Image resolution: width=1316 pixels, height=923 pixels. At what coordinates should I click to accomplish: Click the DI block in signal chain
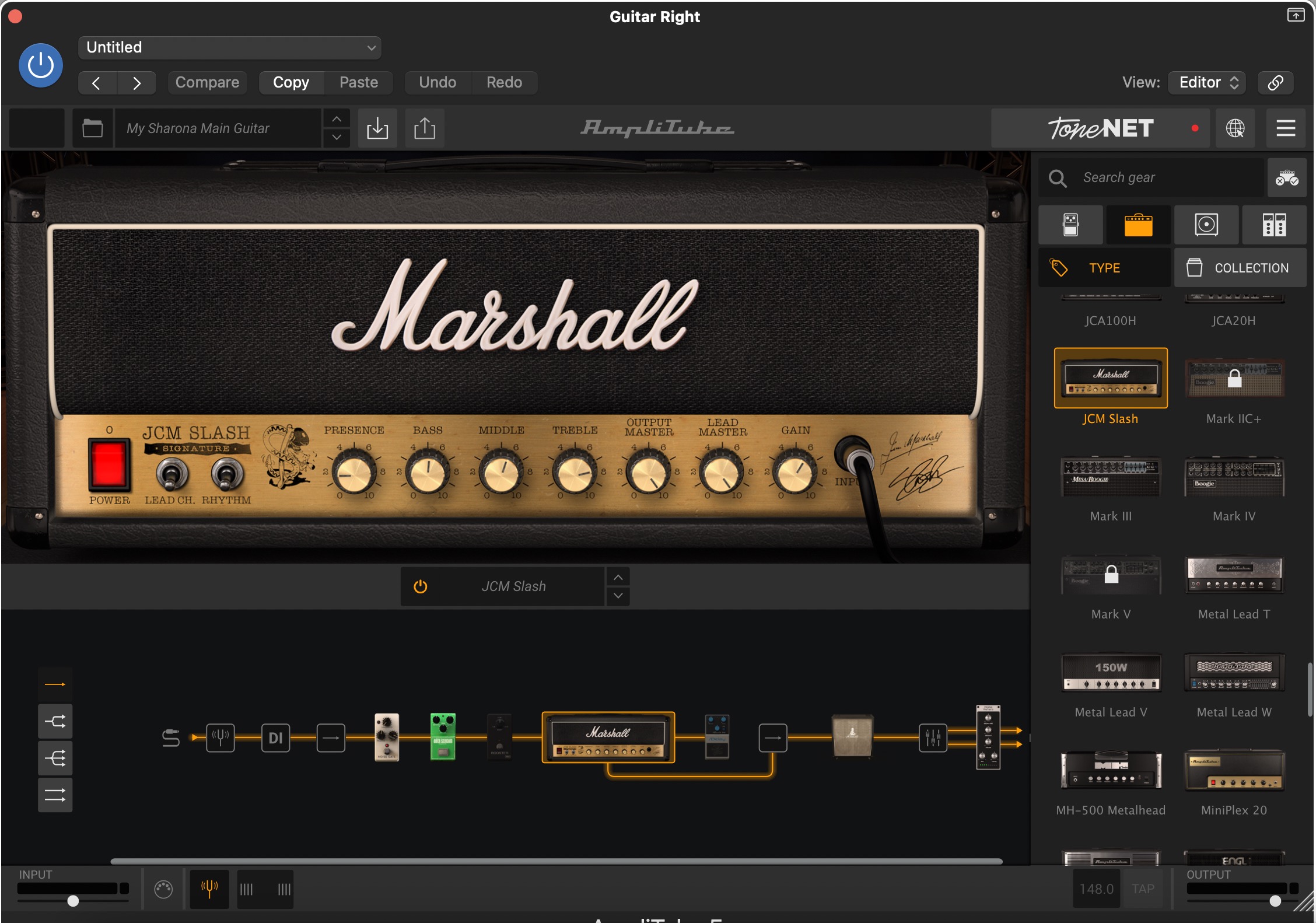[x=276, y=738]
